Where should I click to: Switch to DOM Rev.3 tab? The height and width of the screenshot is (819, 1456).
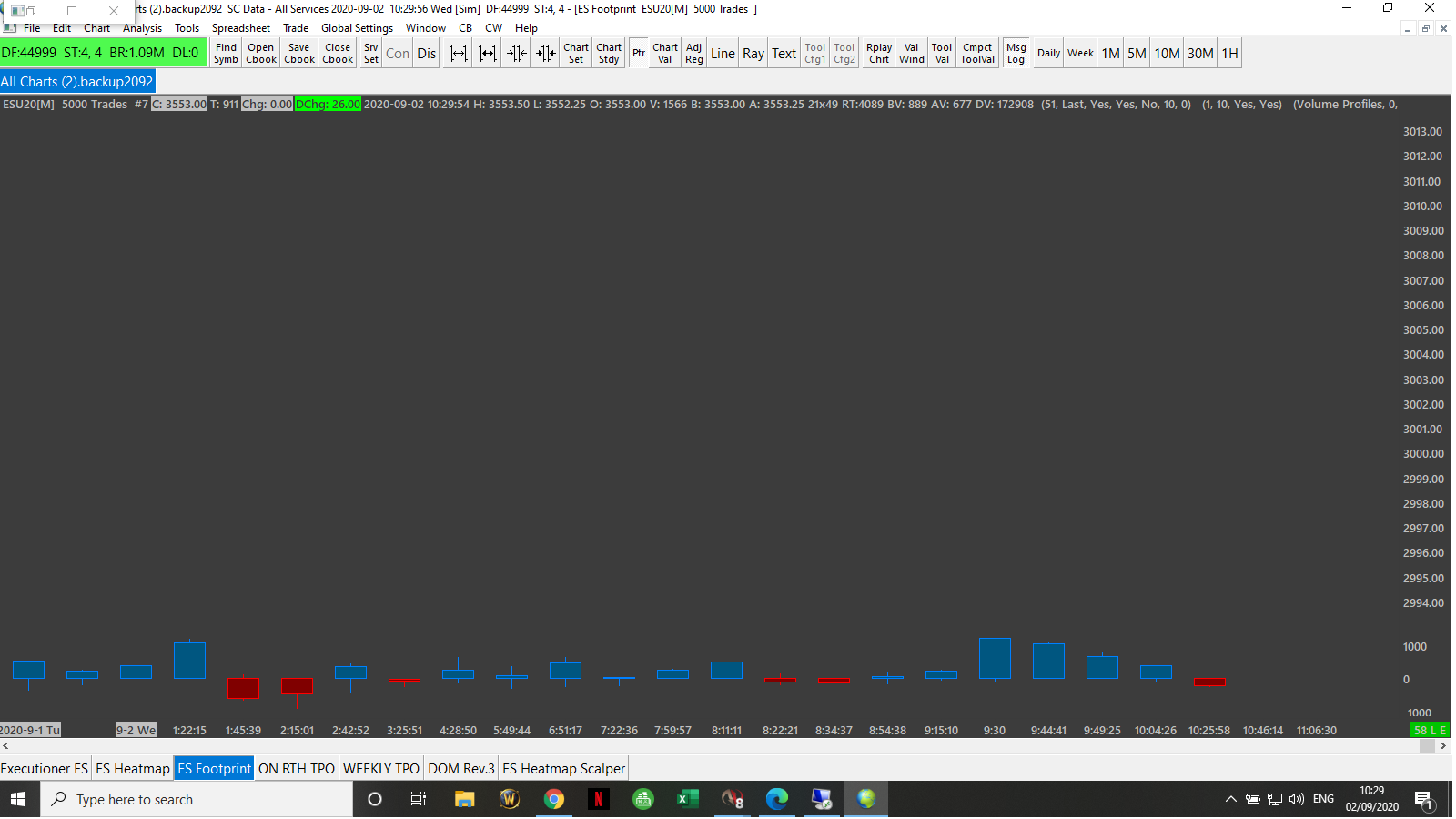point(461,769)
